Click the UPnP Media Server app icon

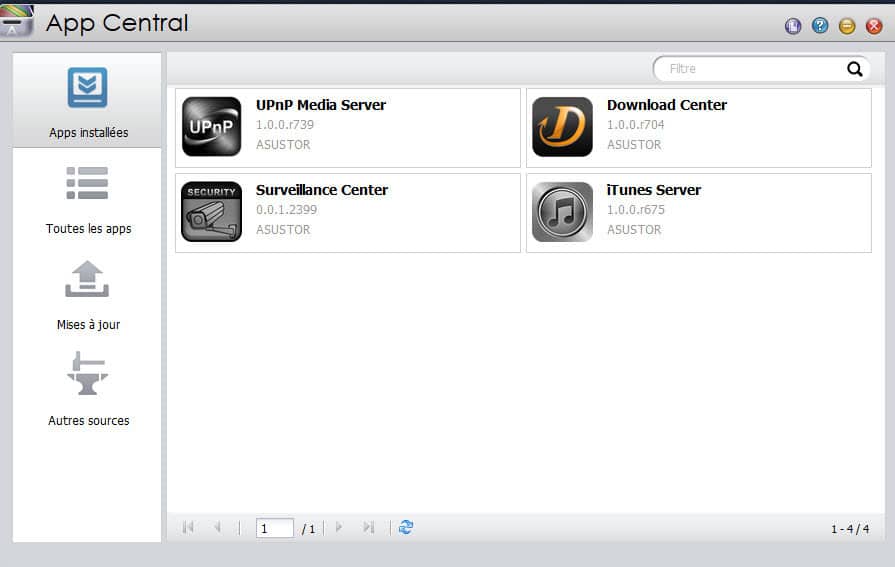tap(211, 127)
